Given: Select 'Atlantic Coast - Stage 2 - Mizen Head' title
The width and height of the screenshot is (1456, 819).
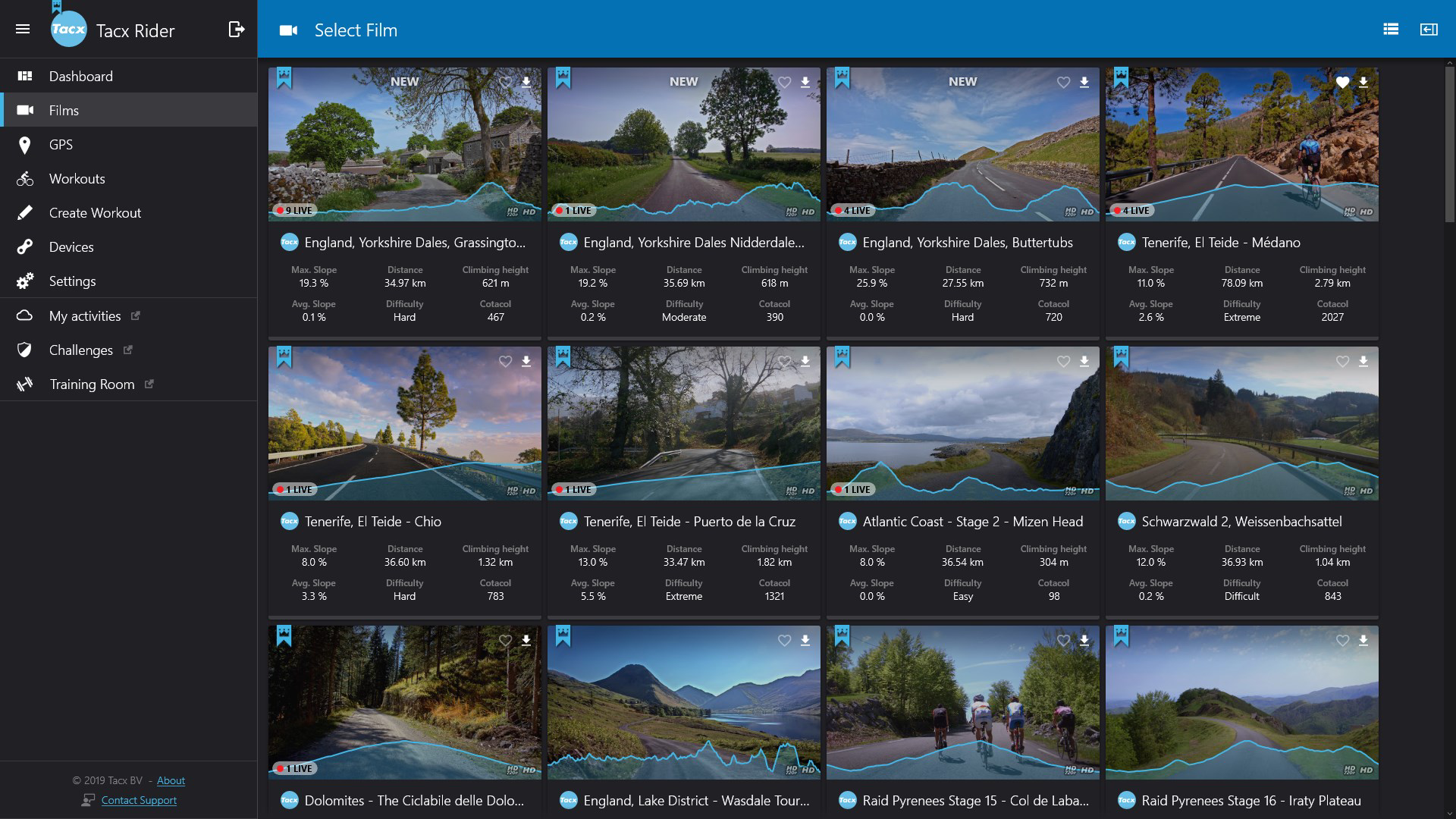Looking at the screenshot, I should pyautogui.click(x=973, y=522).
